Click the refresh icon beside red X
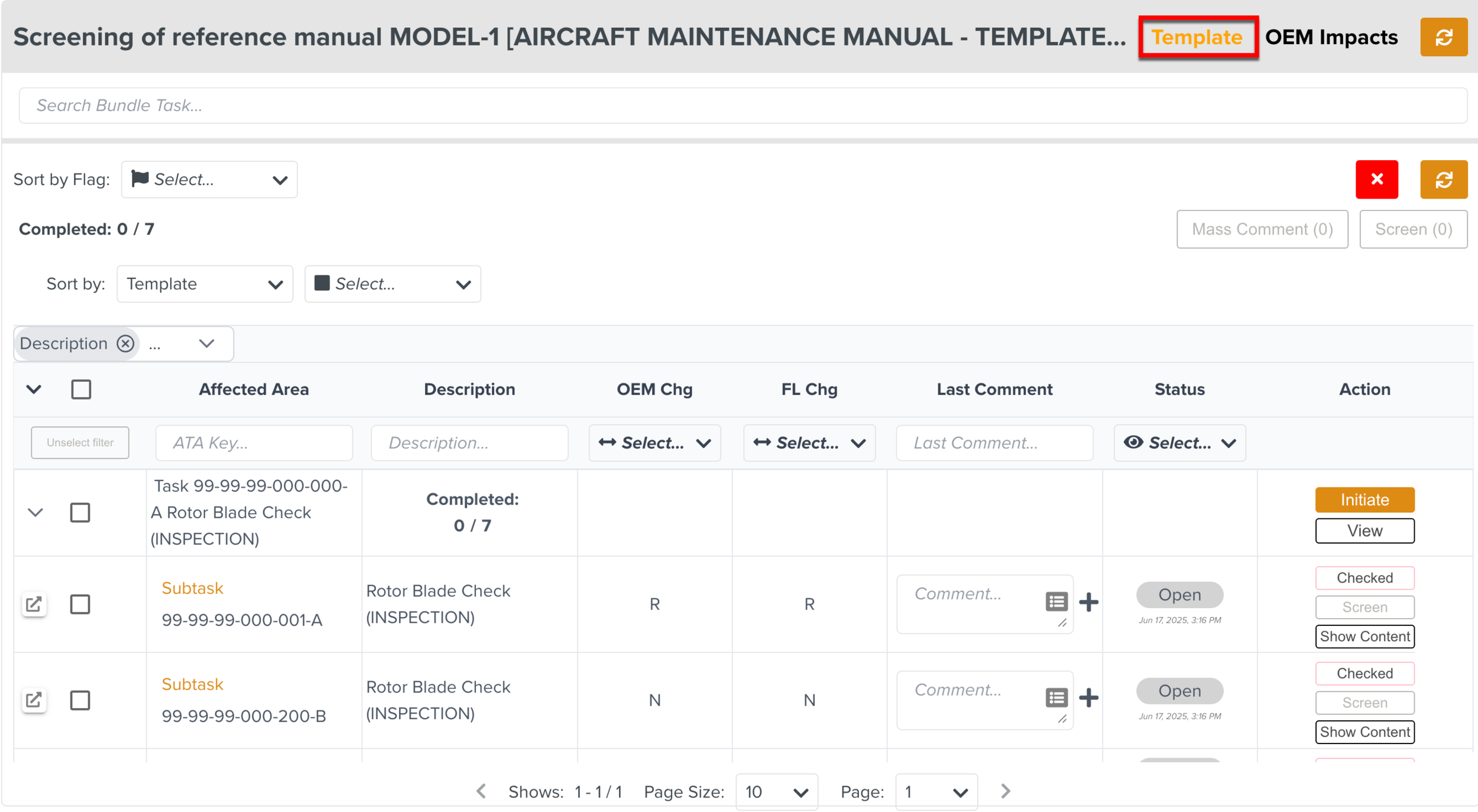This screenshot has width=1478, height=812. (x=1443, y=179)
